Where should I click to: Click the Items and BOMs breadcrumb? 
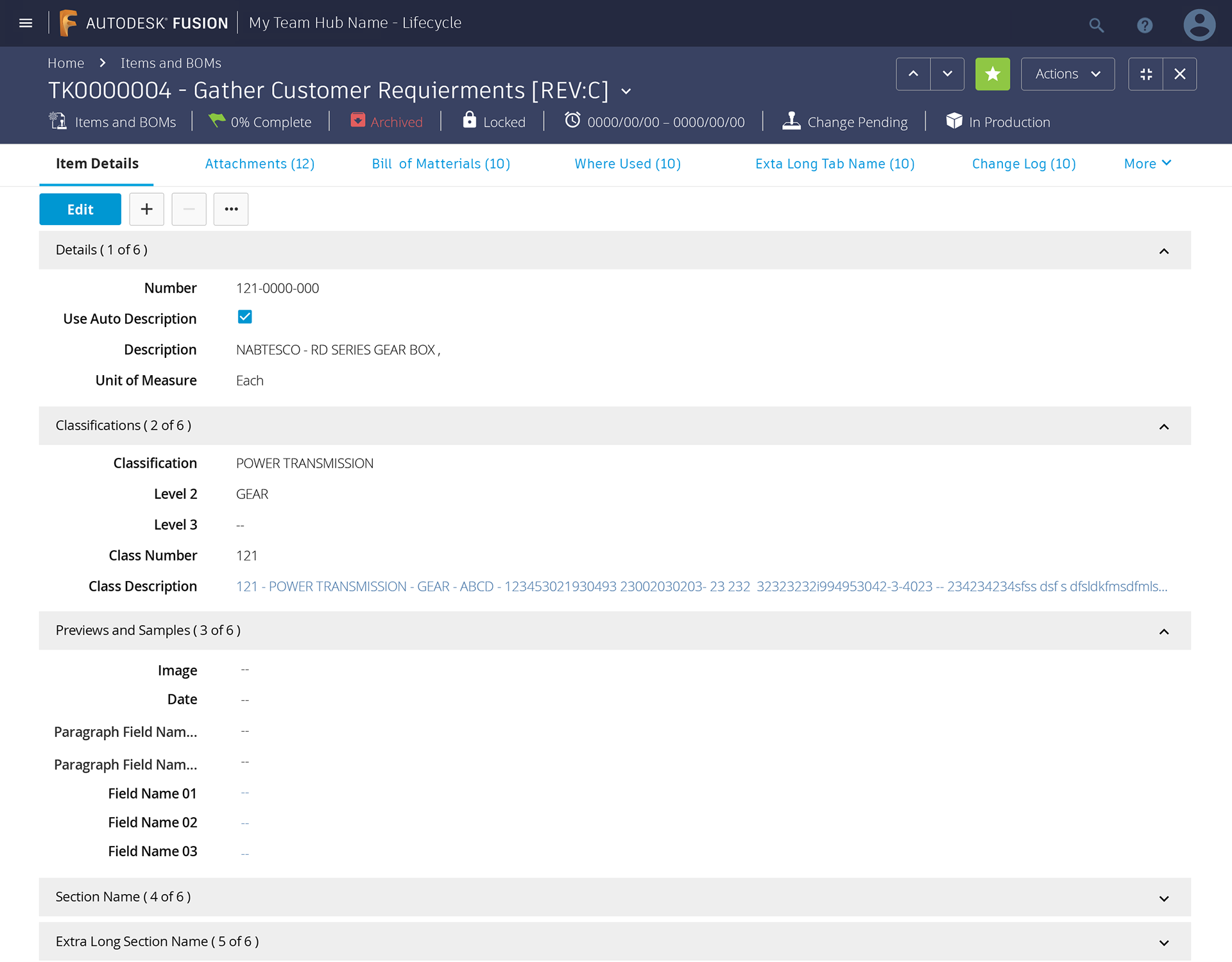[171, 63]
